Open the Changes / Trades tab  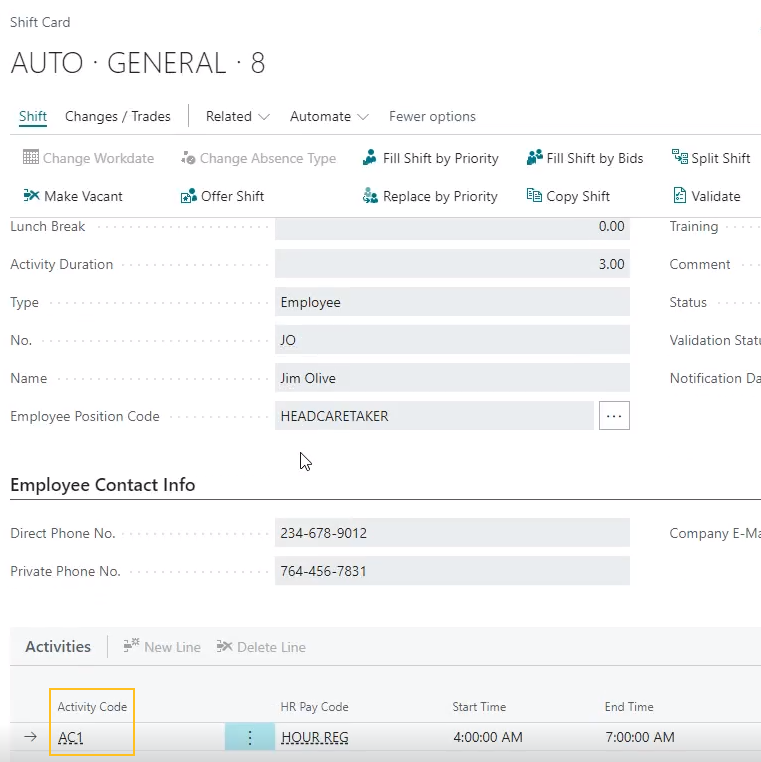[x=118, y=116]
